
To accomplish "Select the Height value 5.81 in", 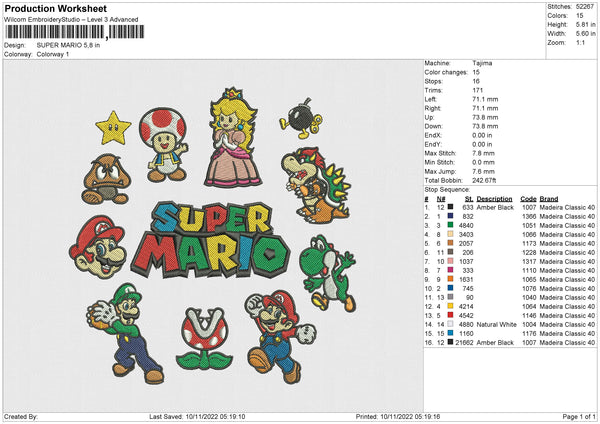I will tap(585, 24).
